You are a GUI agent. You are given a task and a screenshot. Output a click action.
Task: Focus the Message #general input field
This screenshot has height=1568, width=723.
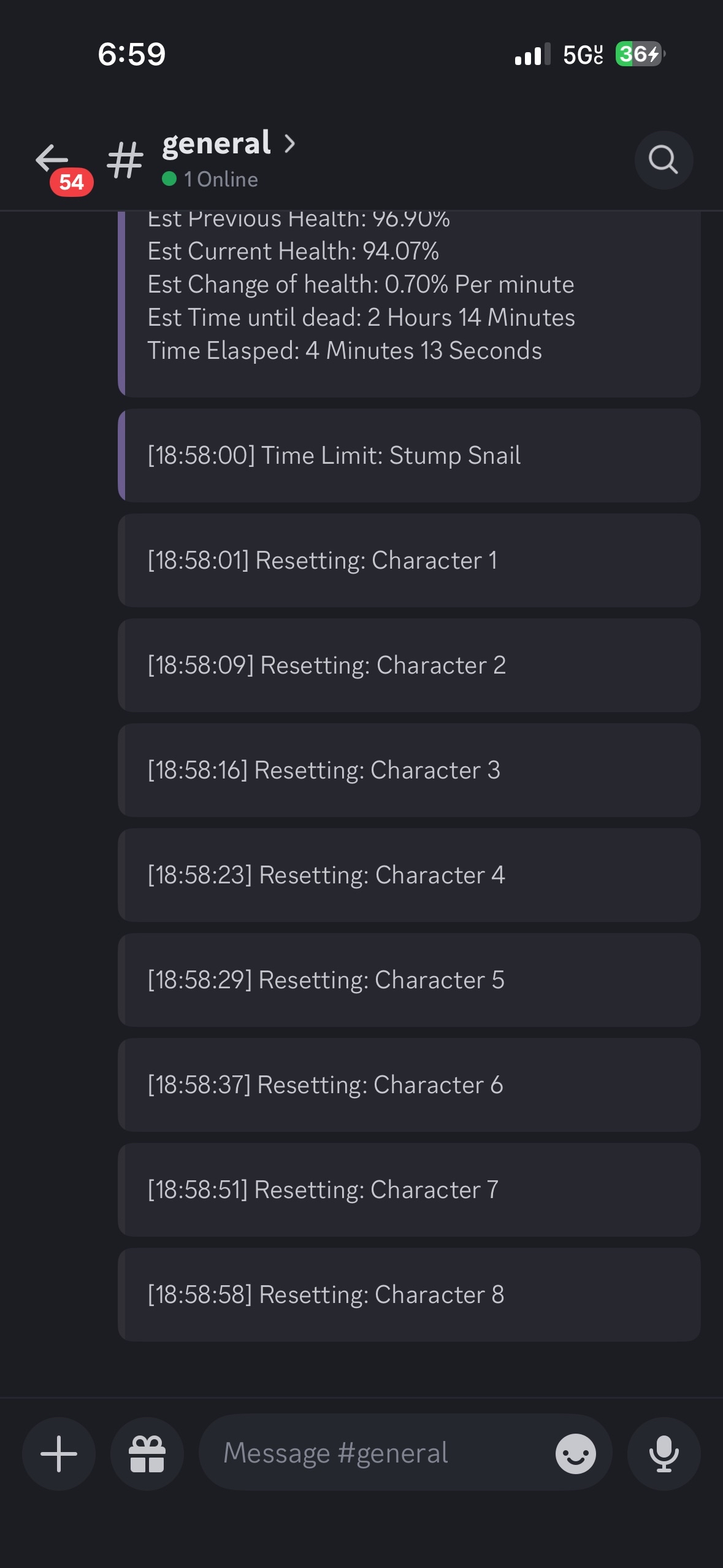(380, 1453)
